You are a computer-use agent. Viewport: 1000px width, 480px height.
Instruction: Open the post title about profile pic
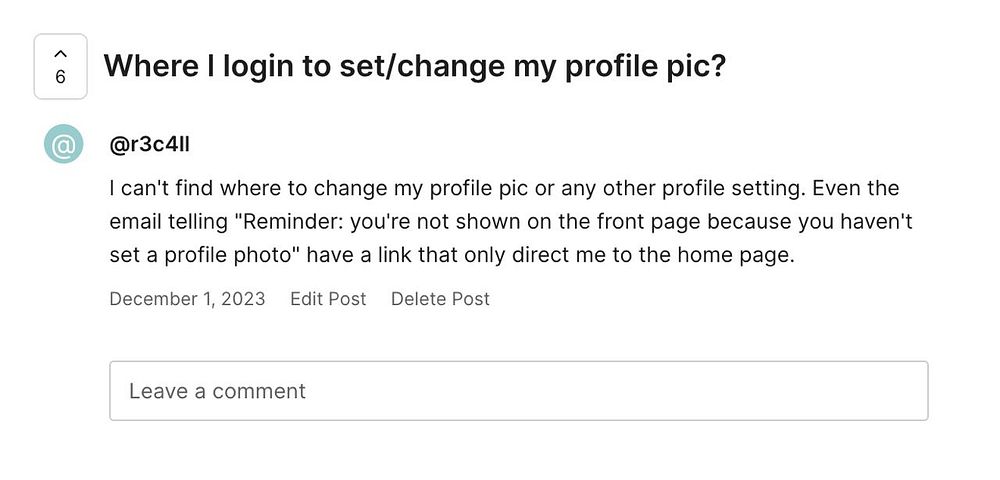pyautogui.click(x=414, y=67)
